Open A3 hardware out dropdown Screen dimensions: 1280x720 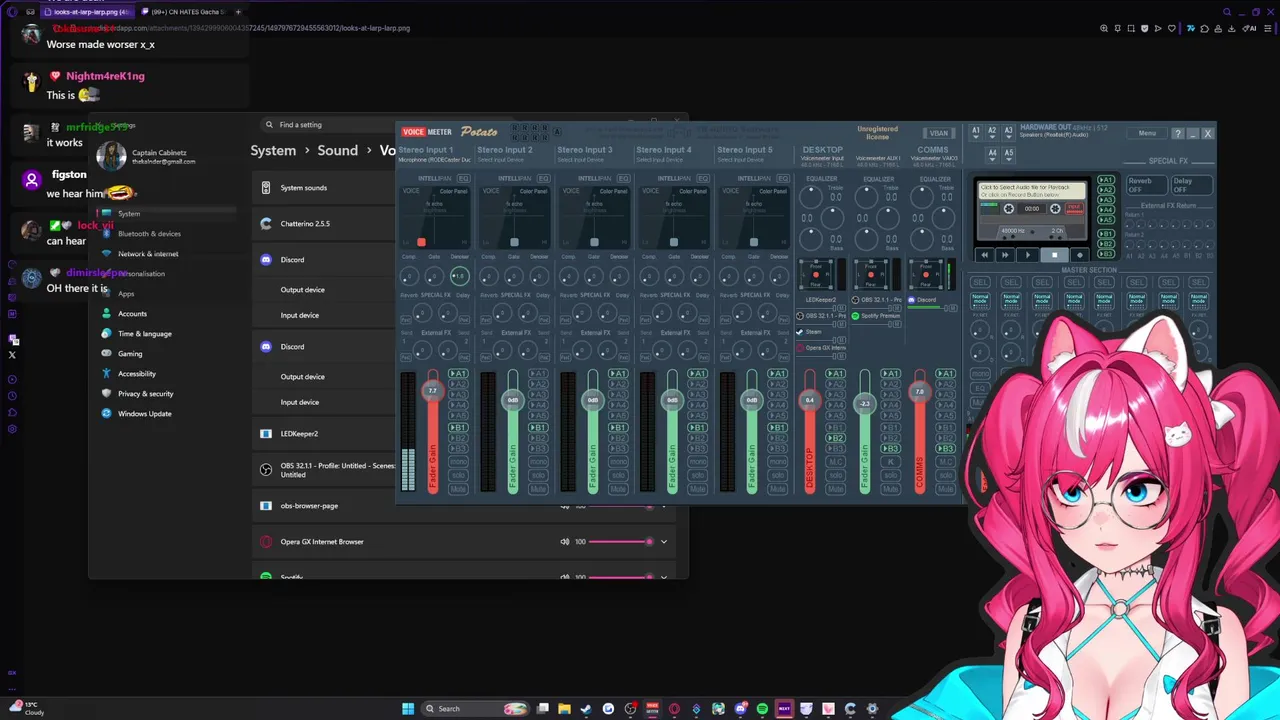[1008, 132]
